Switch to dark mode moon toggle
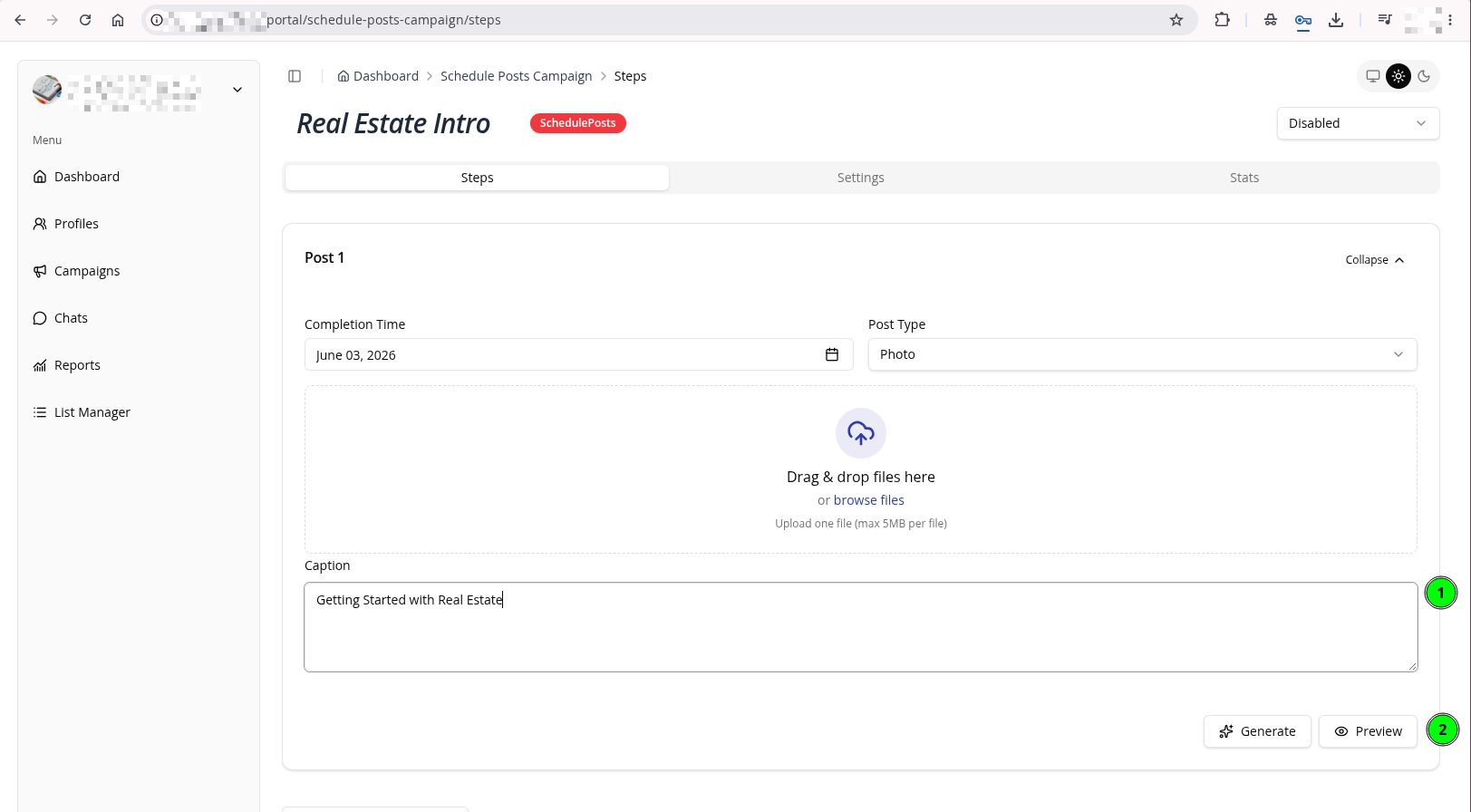 point(1424,76)
